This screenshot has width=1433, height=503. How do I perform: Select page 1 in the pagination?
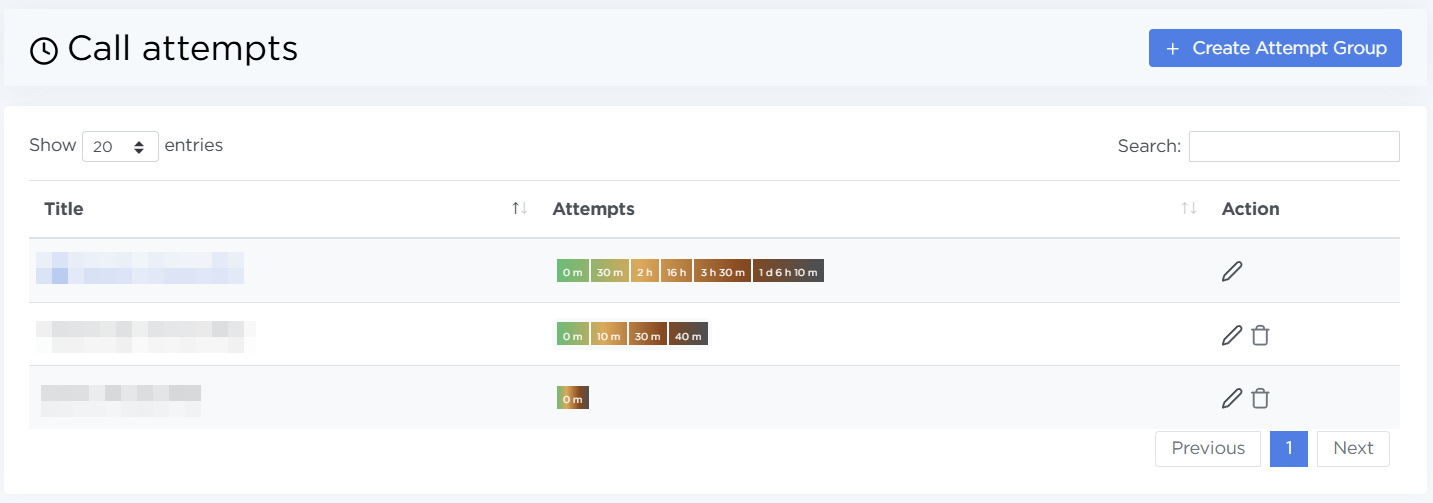tap(1289, 448)
